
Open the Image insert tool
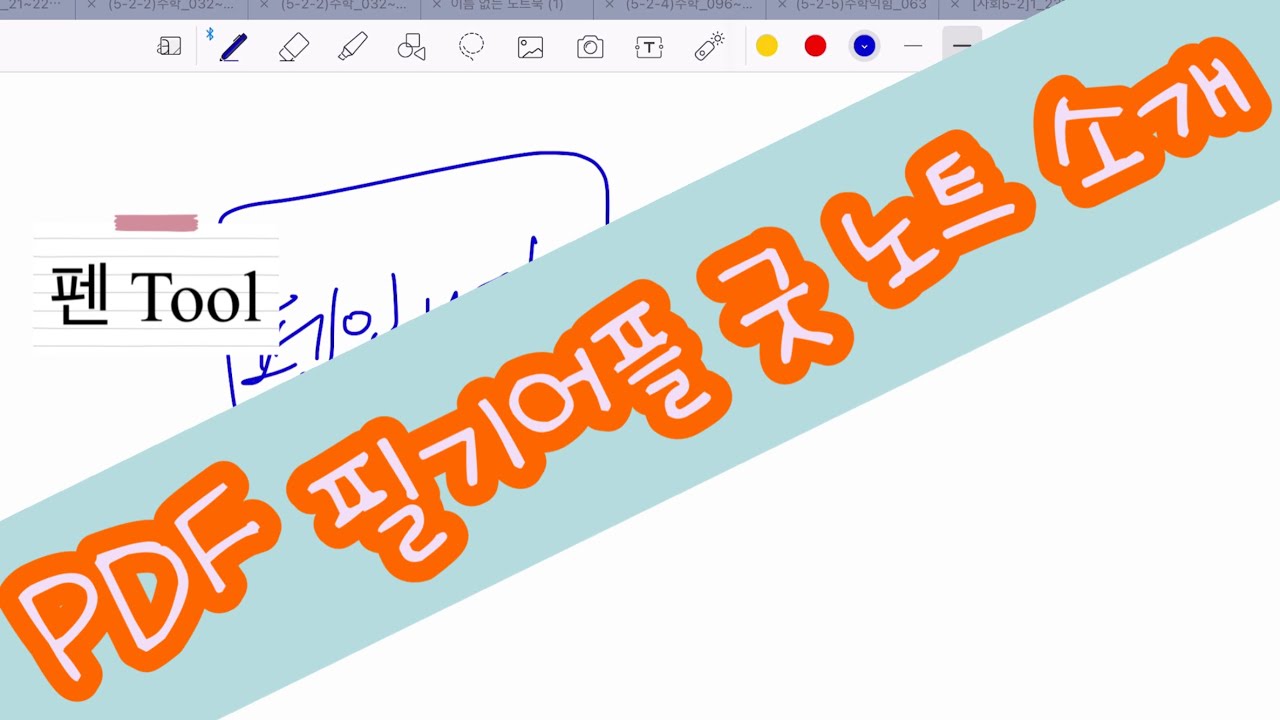[x=530, y=47]
